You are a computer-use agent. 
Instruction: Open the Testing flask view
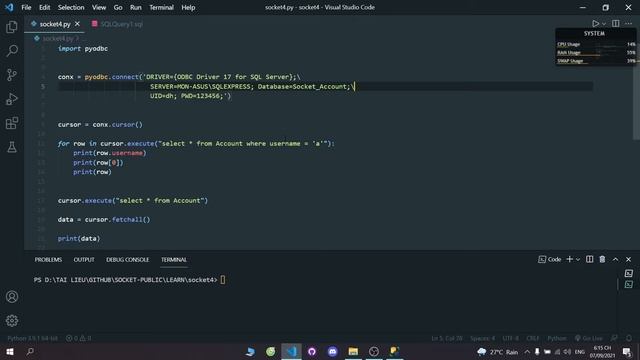point(12,147)
